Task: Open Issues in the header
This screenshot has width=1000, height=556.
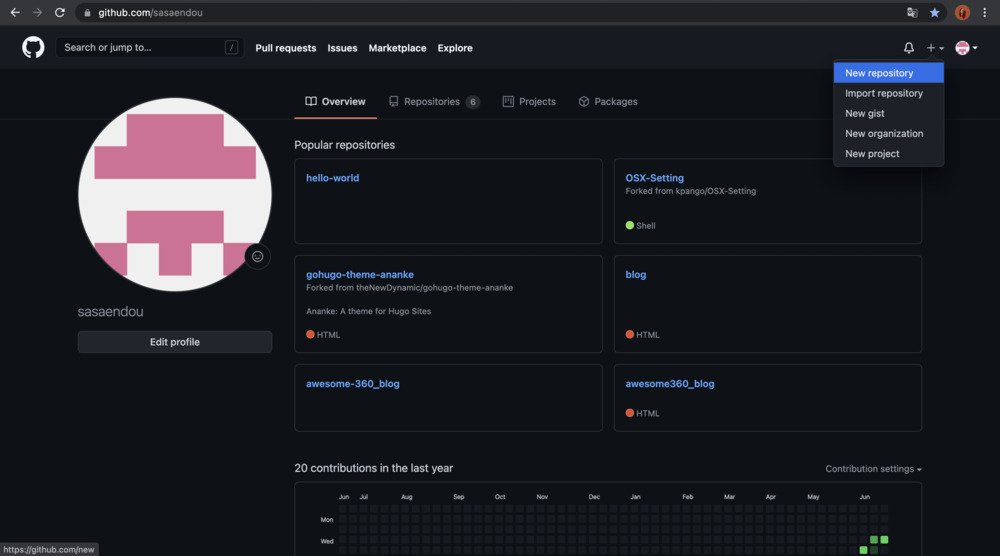Action: point(342,48)
